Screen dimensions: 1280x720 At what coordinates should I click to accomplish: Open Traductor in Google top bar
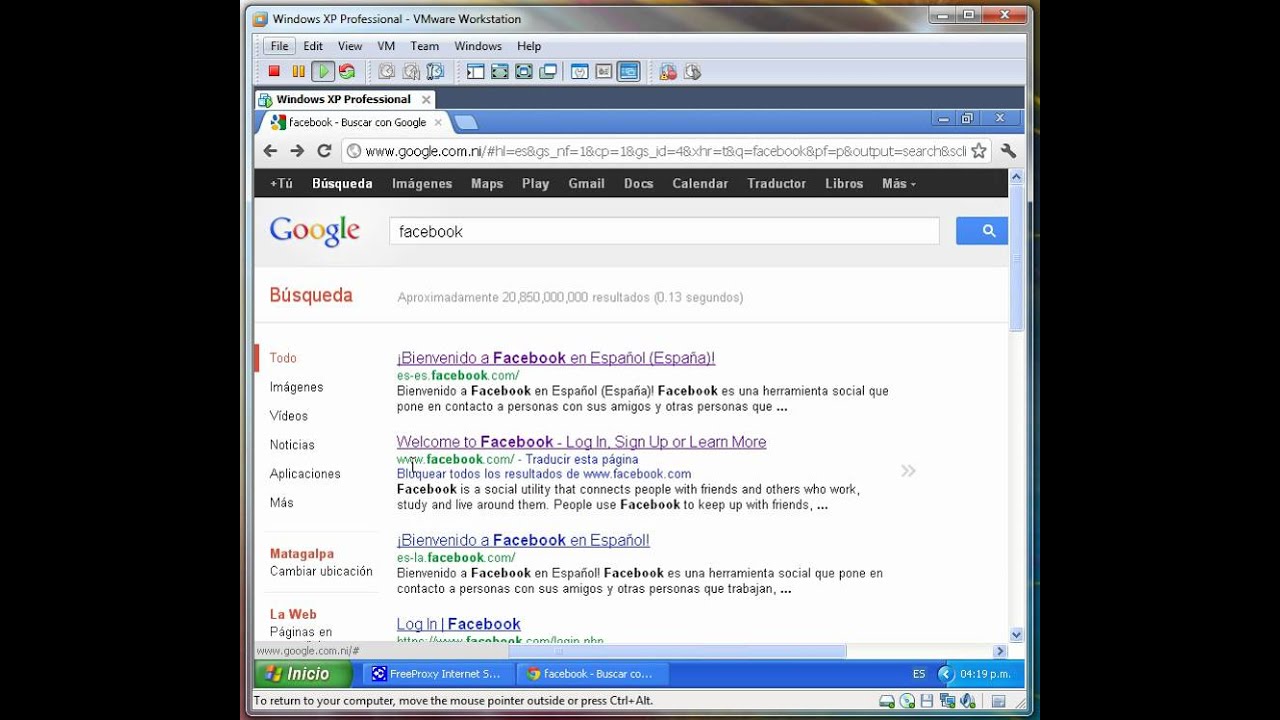pos(776,183)
